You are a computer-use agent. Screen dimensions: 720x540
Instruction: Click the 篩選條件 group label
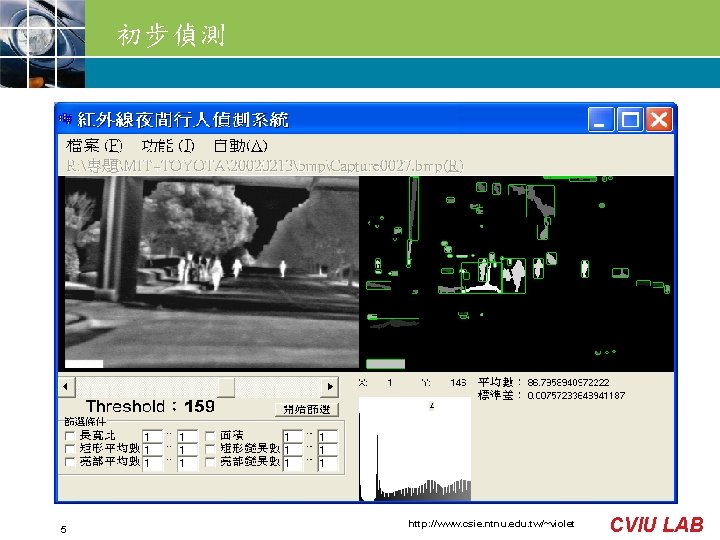pos(85,421)
